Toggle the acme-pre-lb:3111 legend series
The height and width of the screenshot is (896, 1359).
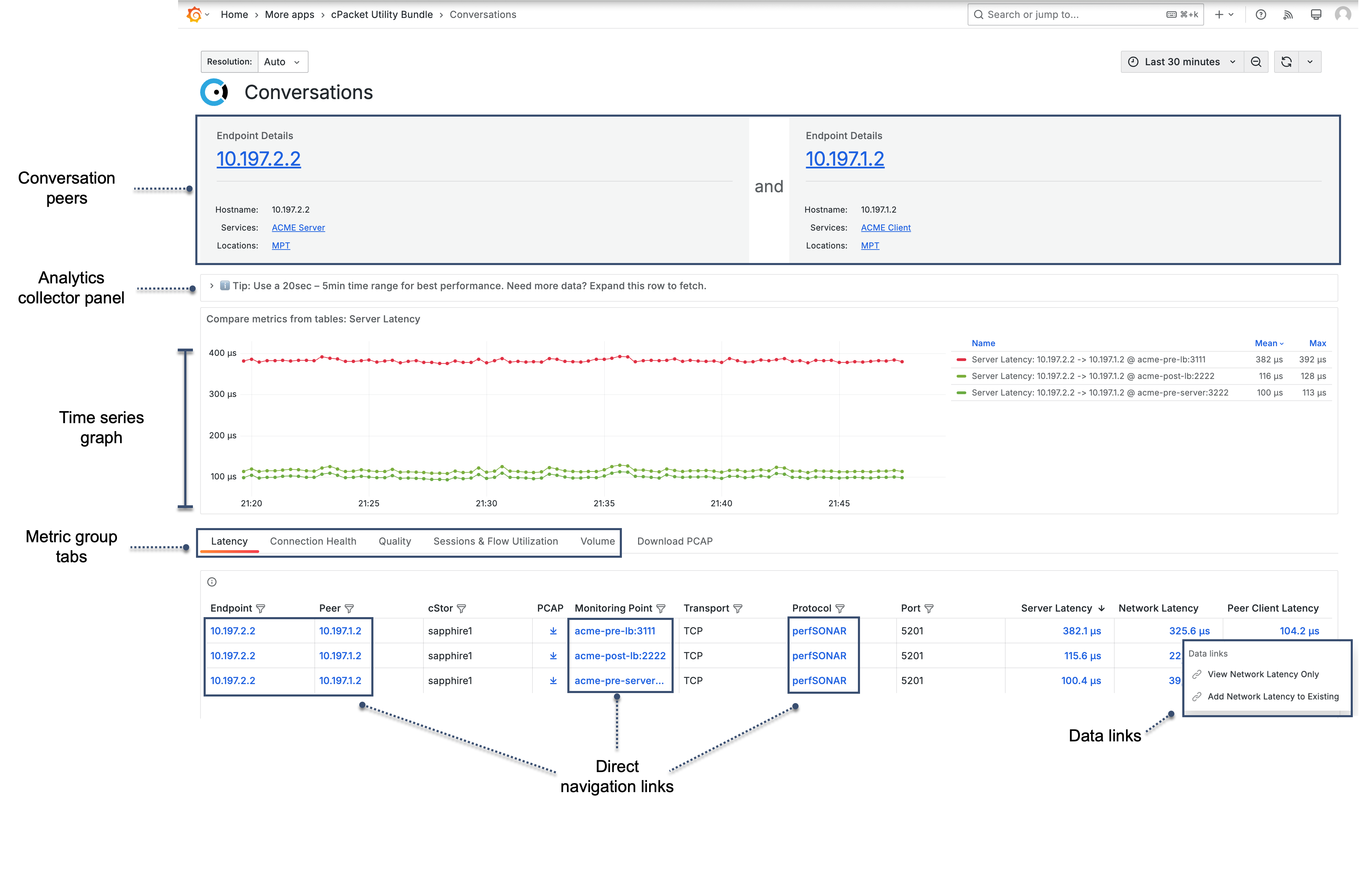point(1088,359)
